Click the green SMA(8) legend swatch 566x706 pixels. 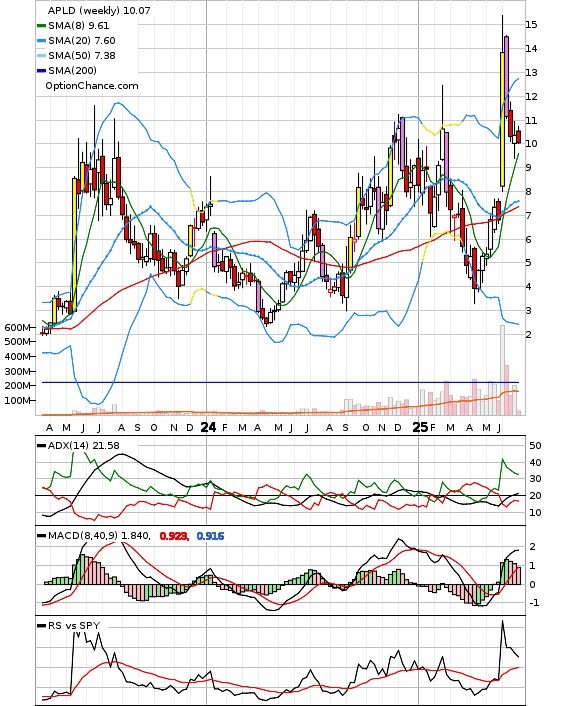[41, 26]
